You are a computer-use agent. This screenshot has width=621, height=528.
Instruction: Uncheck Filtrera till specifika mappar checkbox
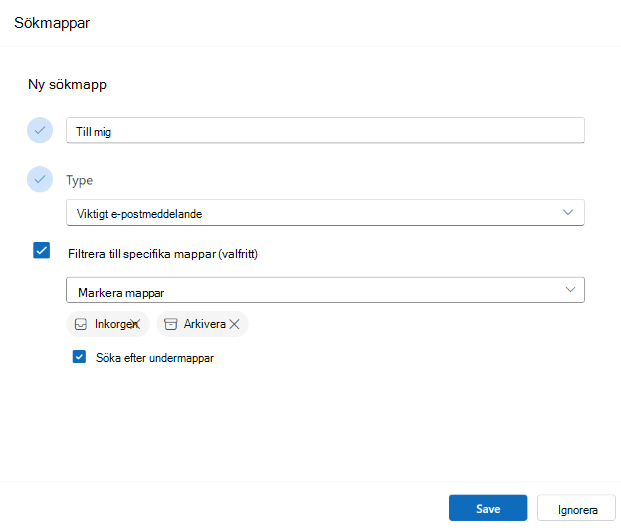[42, 251]
